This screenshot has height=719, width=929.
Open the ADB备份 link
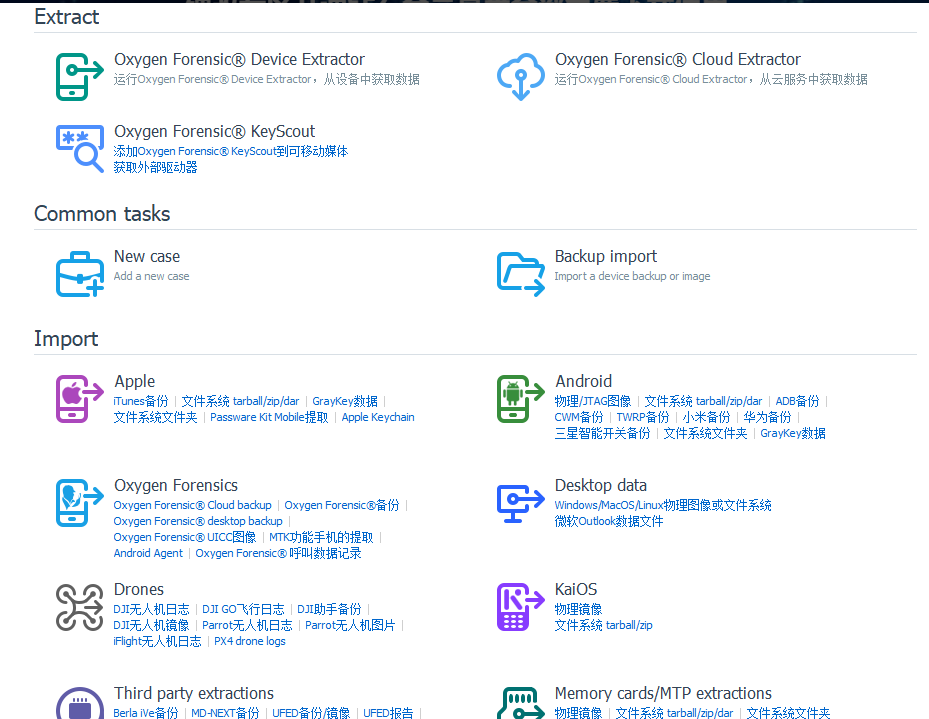(x=797, y=401)
